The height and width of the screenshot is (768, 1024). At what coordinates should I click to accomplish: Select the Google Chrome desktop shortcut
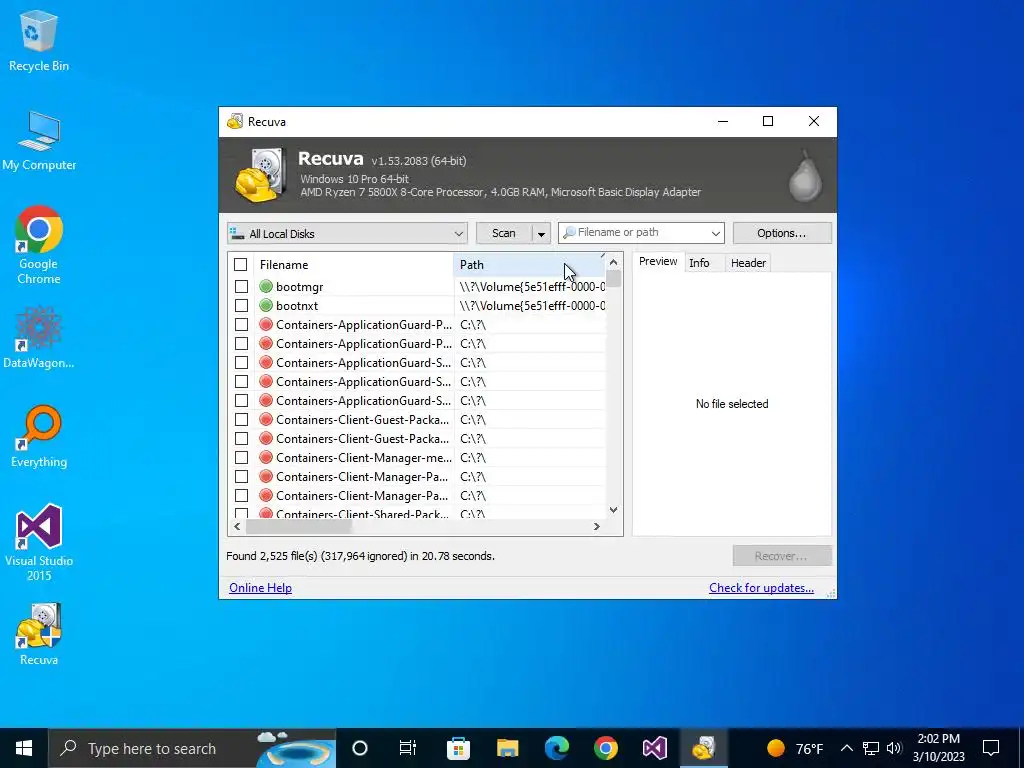(x=39, y=246)
